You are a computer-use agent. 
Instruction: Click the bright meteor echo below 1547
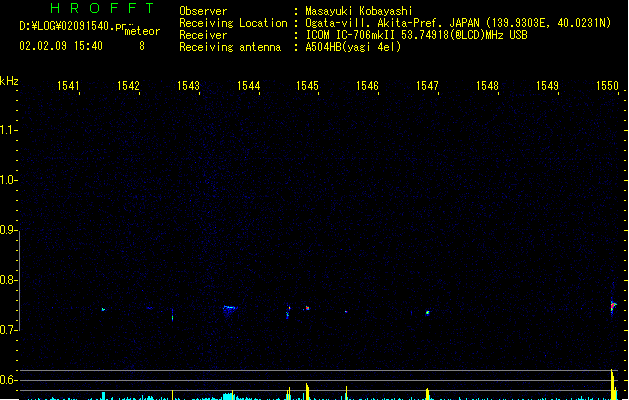(x=428, y=313)
